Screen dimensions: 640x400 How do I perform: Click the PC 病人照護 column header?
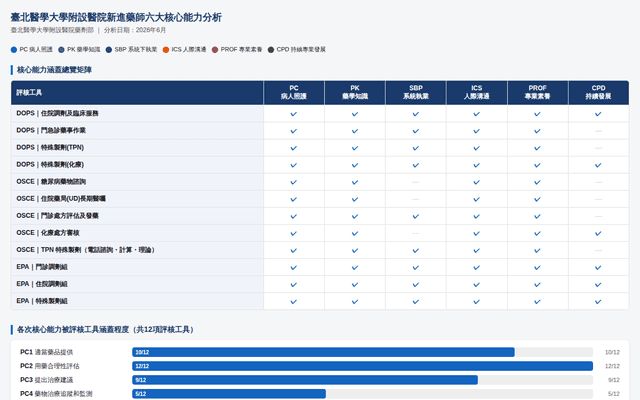point(294,93)
